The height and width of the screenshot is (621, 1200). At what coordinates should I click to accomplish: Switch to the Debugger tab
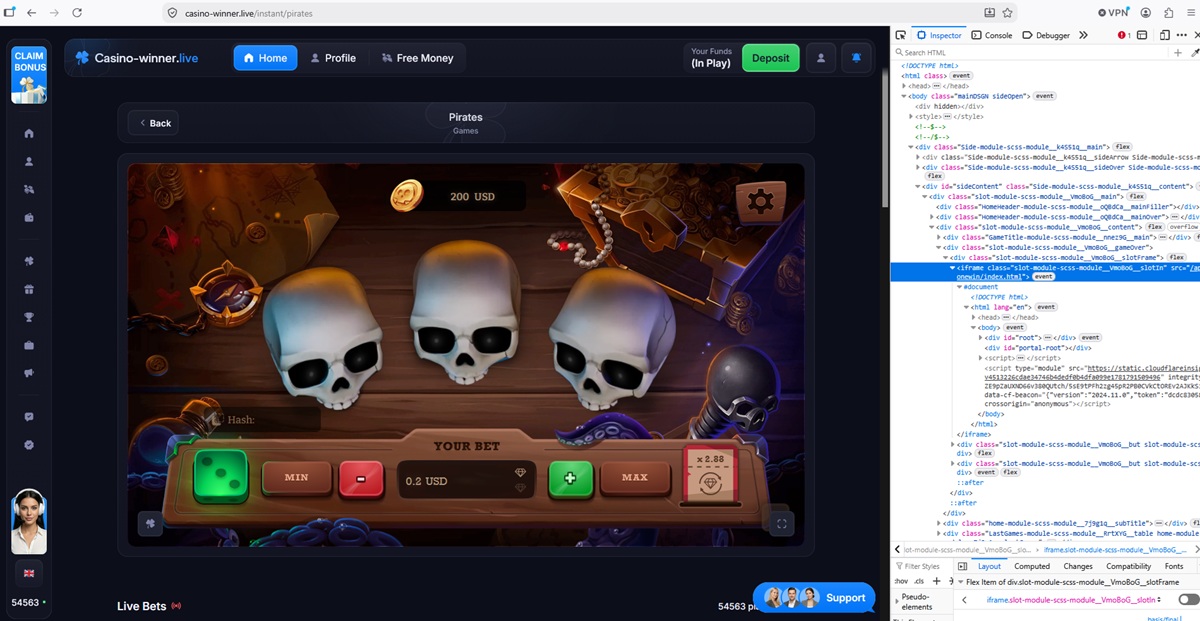point(1046,35)
